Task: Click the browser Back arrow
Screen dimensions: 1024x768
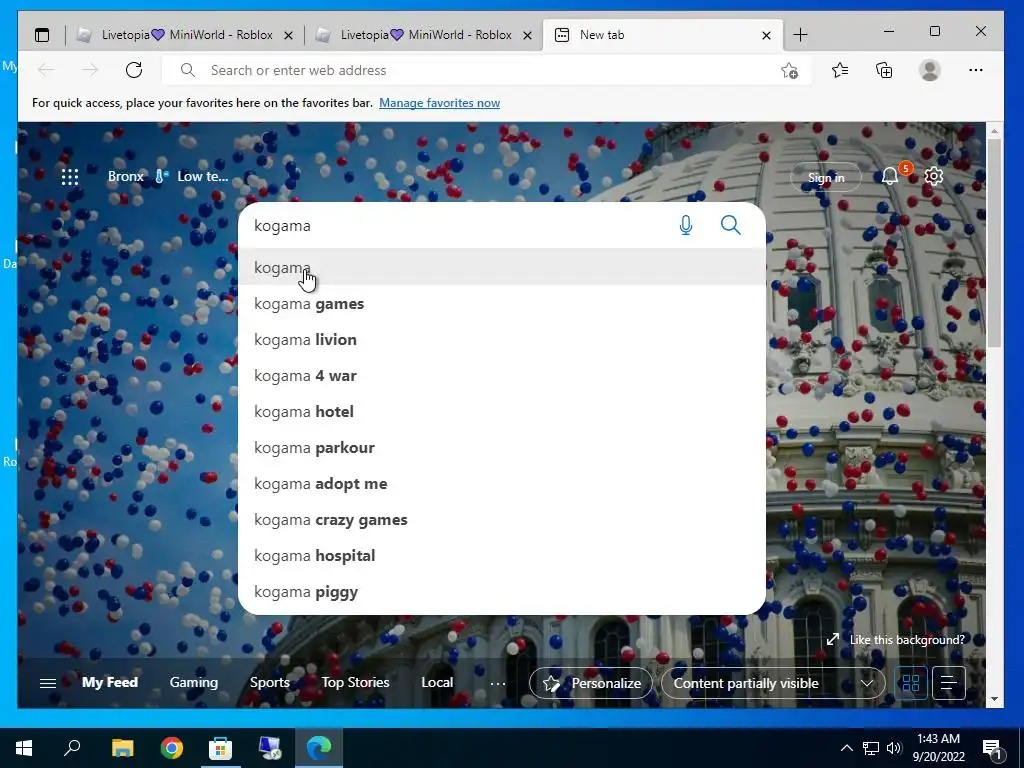Action: (x=46, y=70)
